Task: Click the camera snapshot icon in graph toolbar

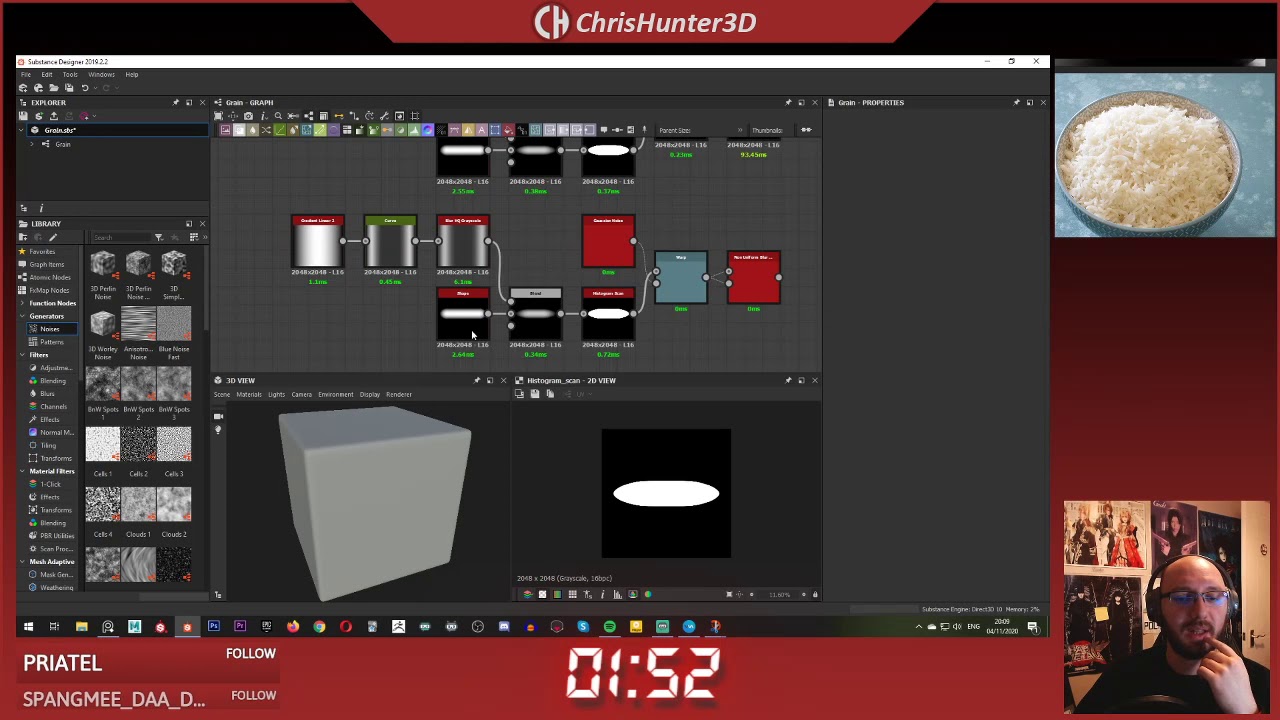Action: (248, 116)
